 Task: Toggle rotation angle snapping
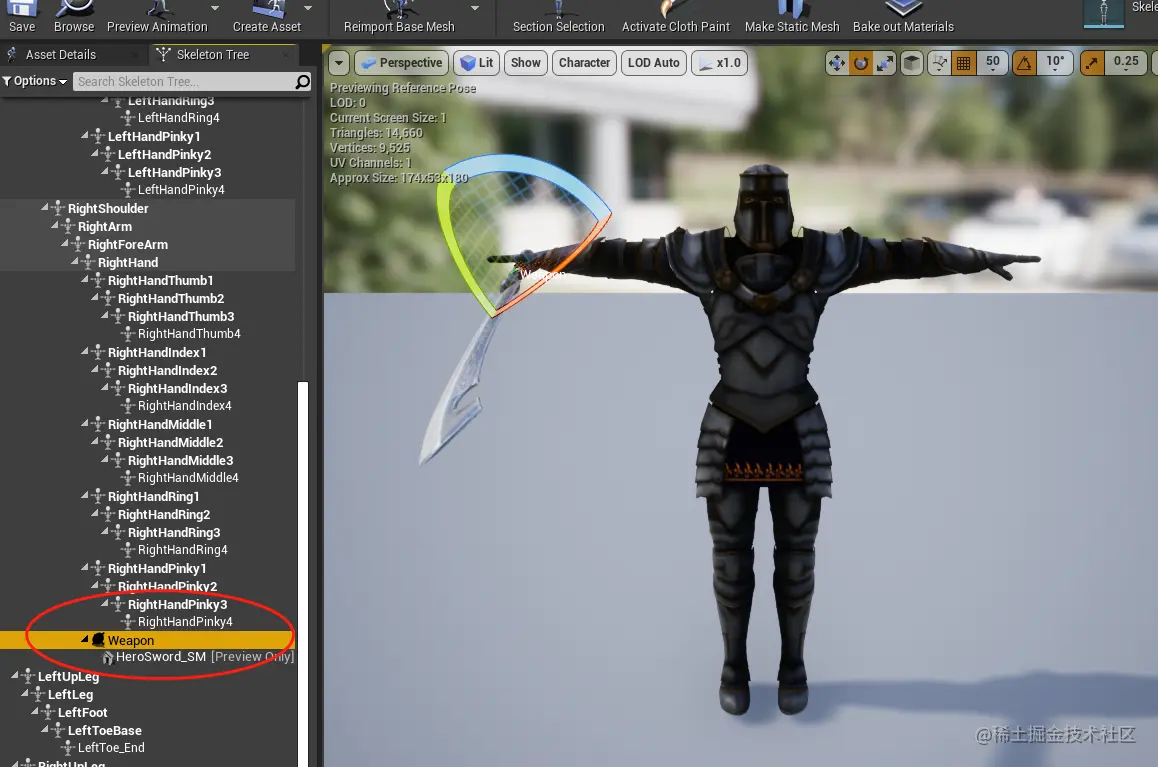tap(1024, 63)
